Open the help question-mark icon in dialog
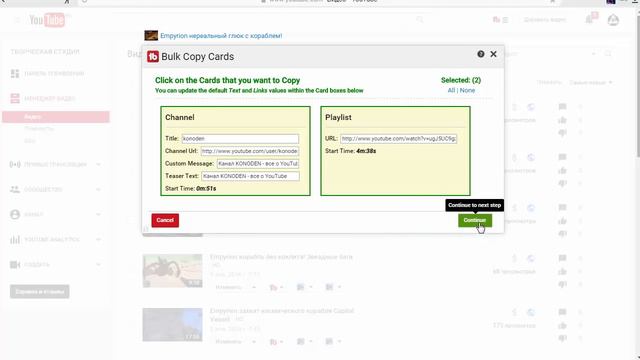The height and width of the screenshot is (360, 640). click(481, 54)
